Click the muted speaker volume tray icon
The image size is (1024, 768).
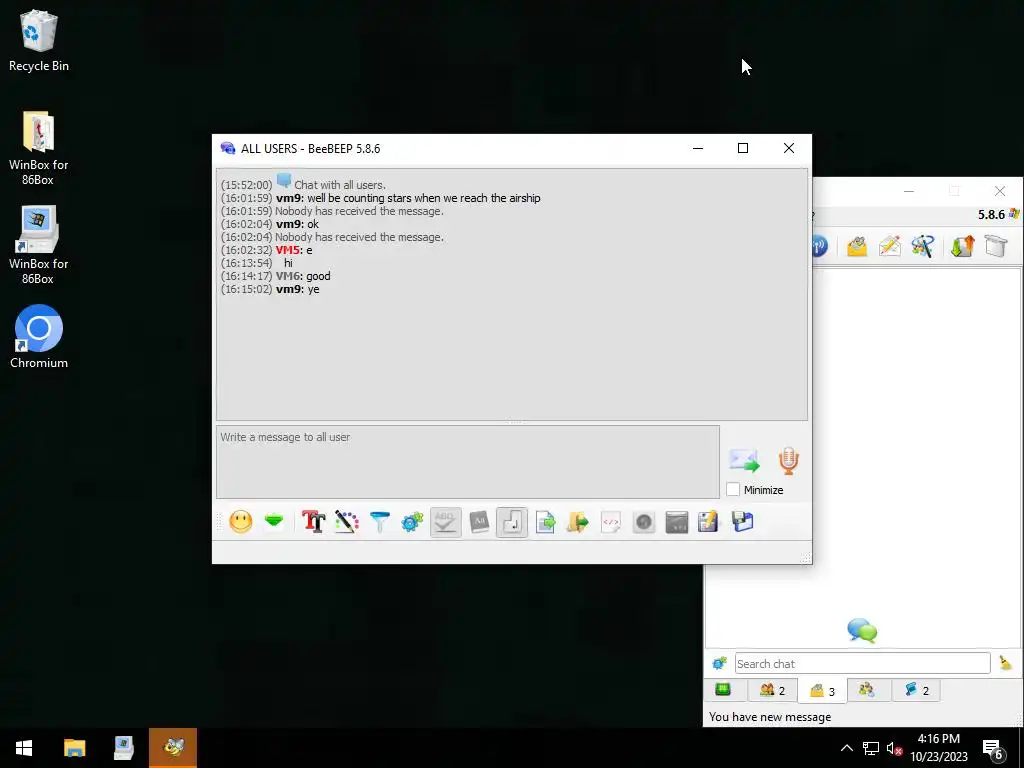click(894, 748)
